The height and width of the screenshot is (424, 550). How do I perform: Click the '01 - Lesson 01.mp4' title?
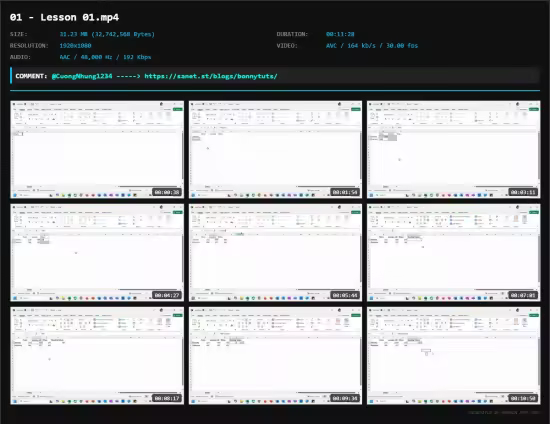coord(65,18)
